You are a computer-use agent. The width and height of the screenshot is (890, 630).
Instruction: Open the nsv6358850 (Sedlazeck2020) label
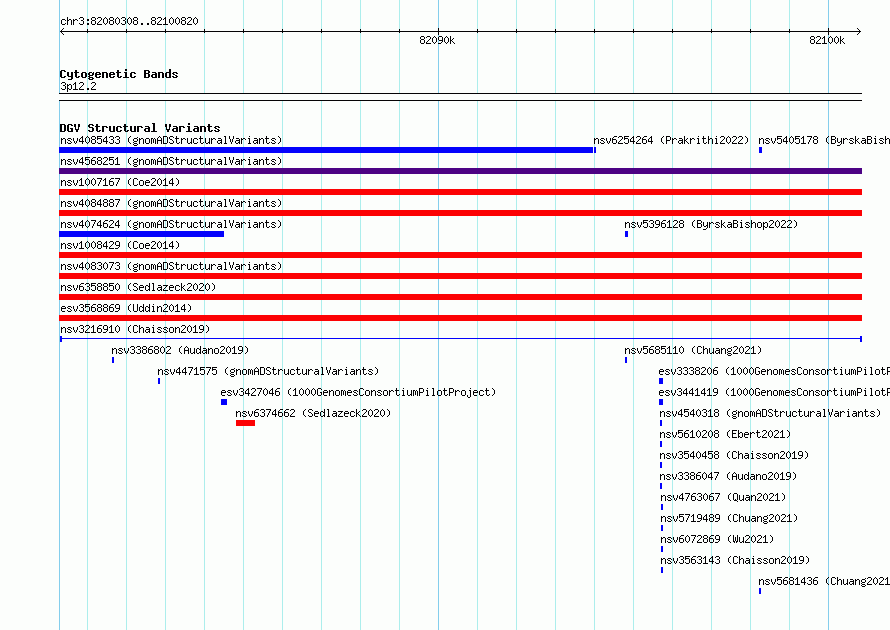(138, 287)
